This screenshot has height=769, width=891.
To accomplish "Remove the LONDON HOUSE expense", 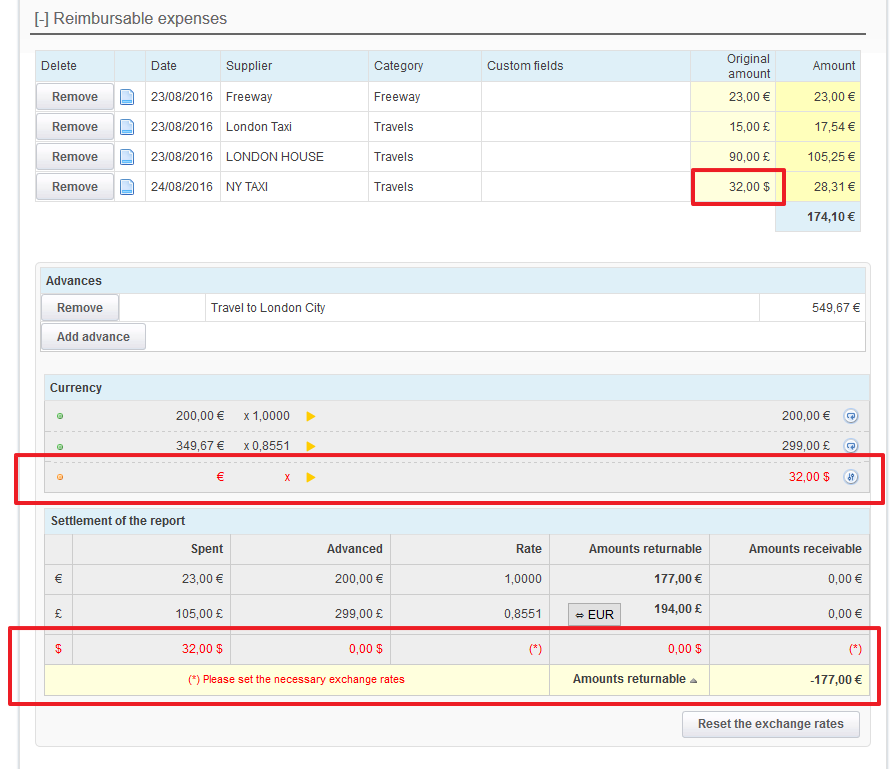I will [75, 157].
